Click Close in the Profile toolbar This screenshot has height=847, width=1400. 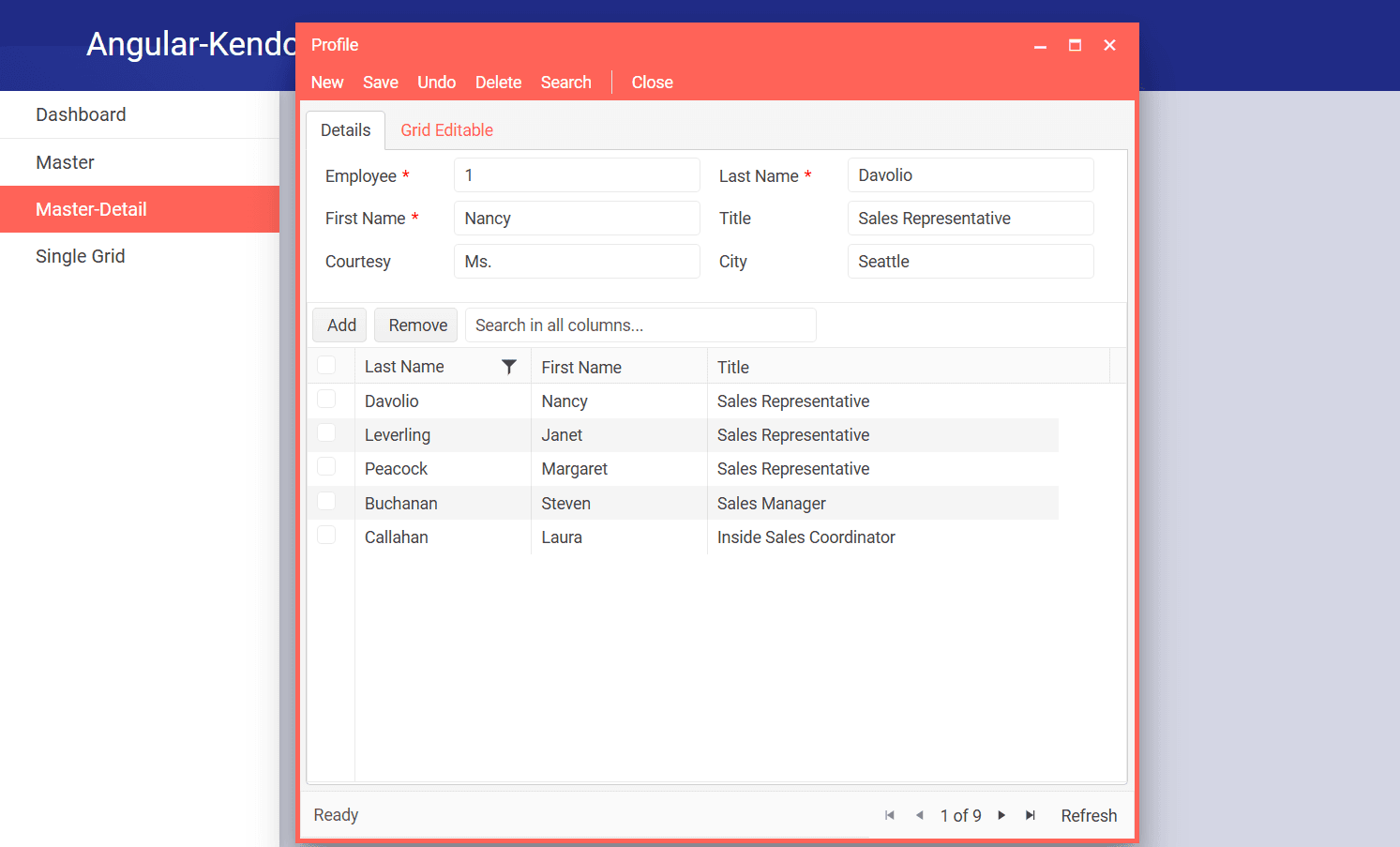[652, 83]
